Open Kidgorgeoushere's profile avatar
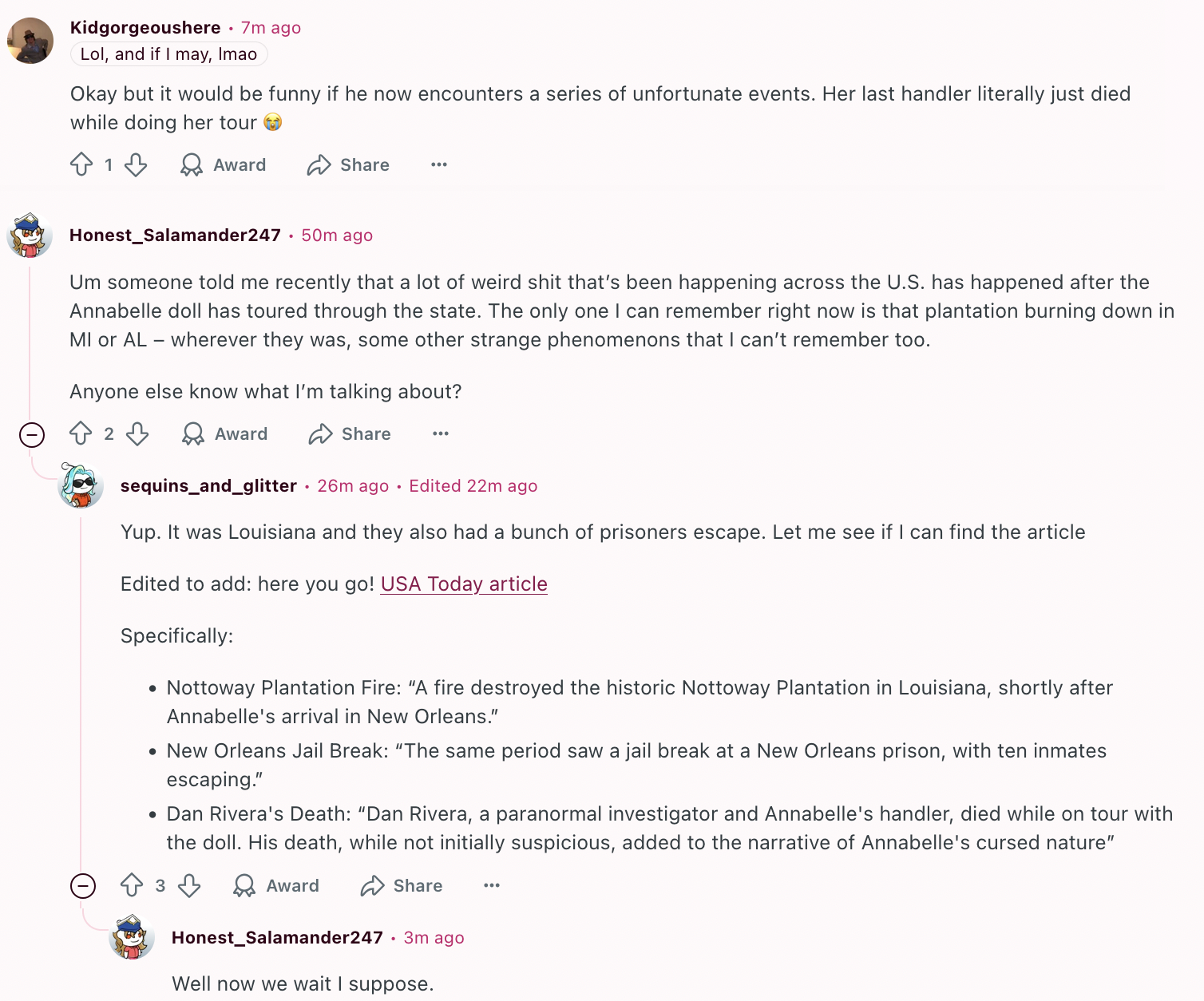This screenshot has height=1001, width=1204. click(x=30, y=40)
